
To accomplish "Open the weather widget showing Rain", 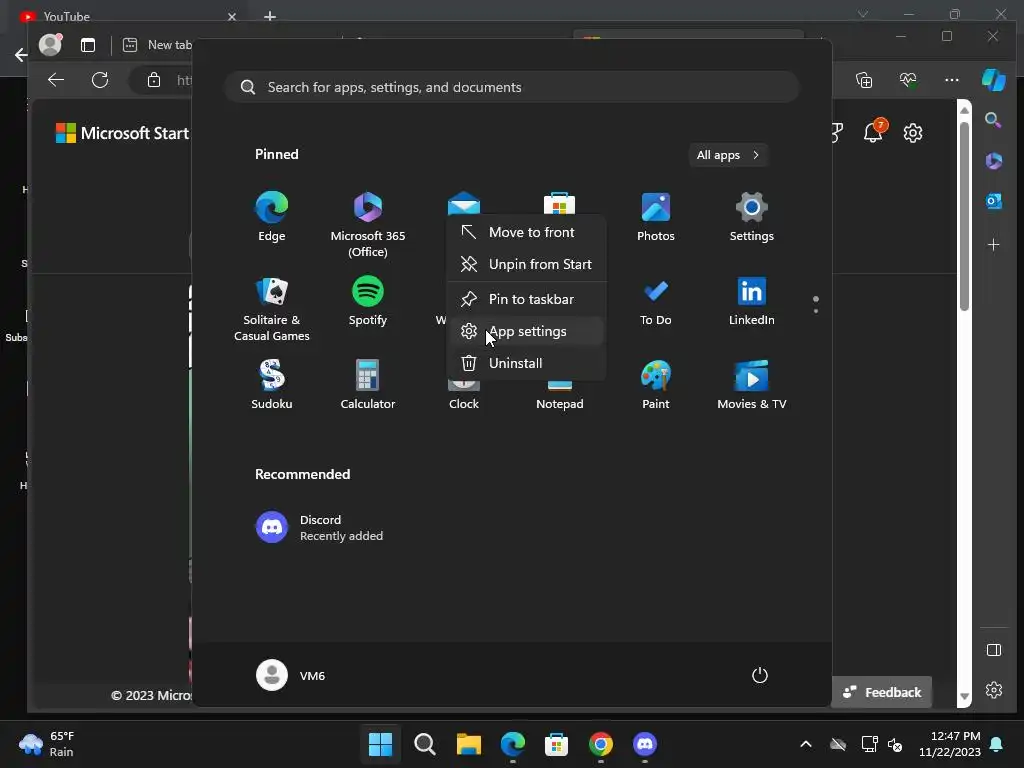I will [x=47, y=744].
